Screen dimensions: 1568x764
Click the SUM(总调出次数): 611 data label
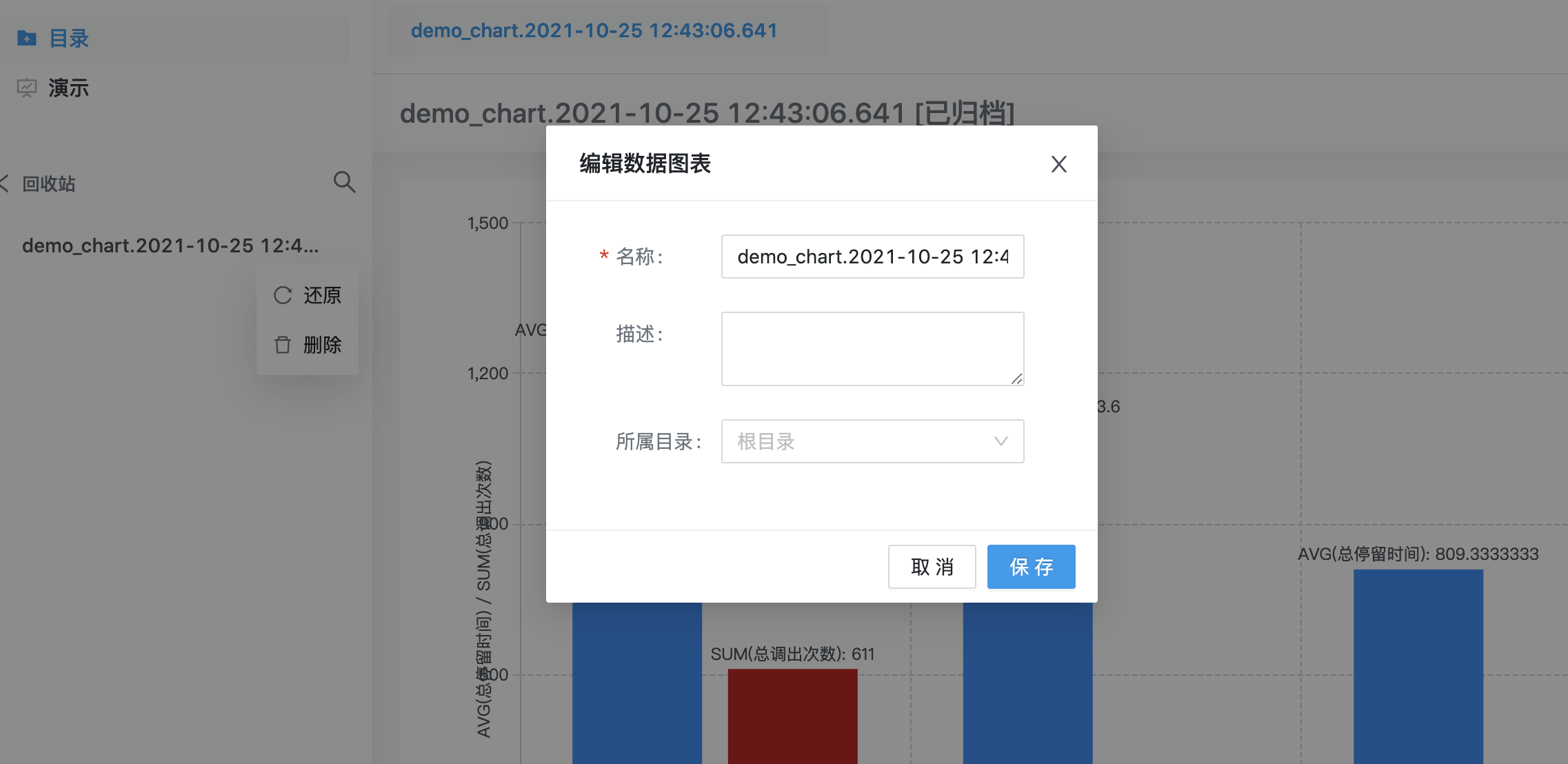[792, 654]
